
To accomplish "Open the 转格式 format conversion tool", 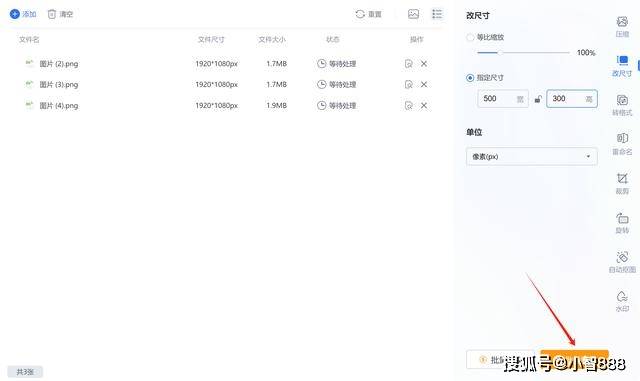I will coord(622,105).
